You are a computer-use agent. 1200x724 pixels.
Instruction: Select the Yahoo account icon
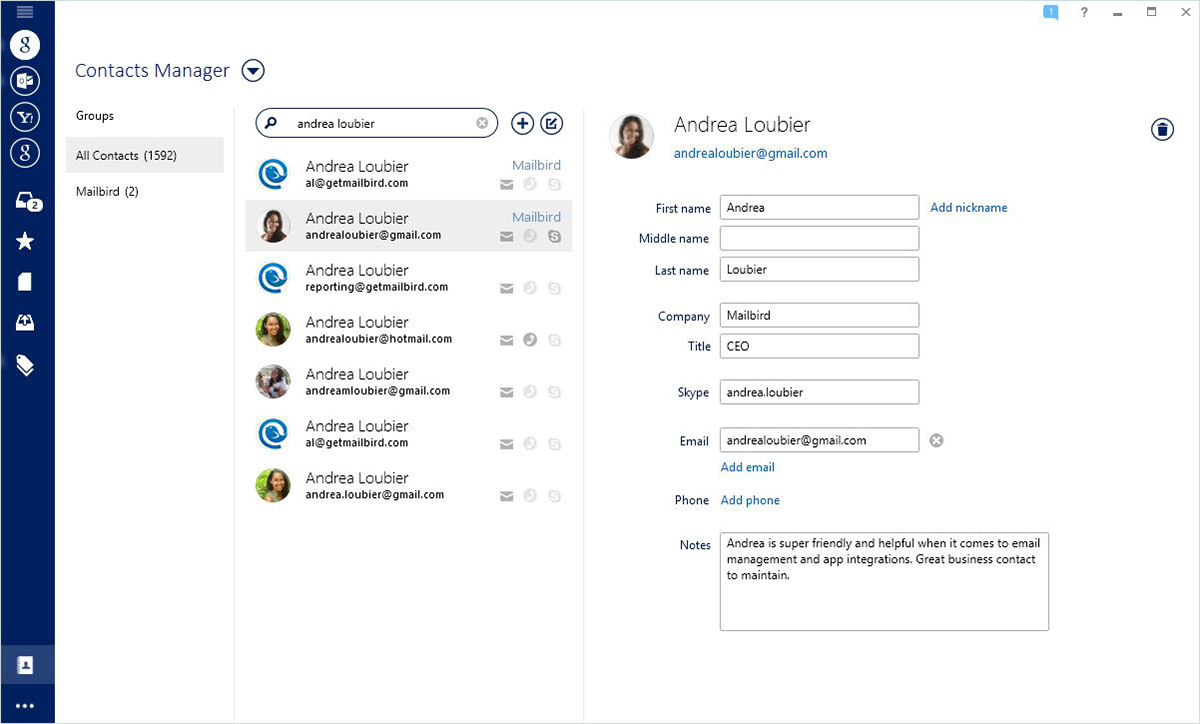25,117
